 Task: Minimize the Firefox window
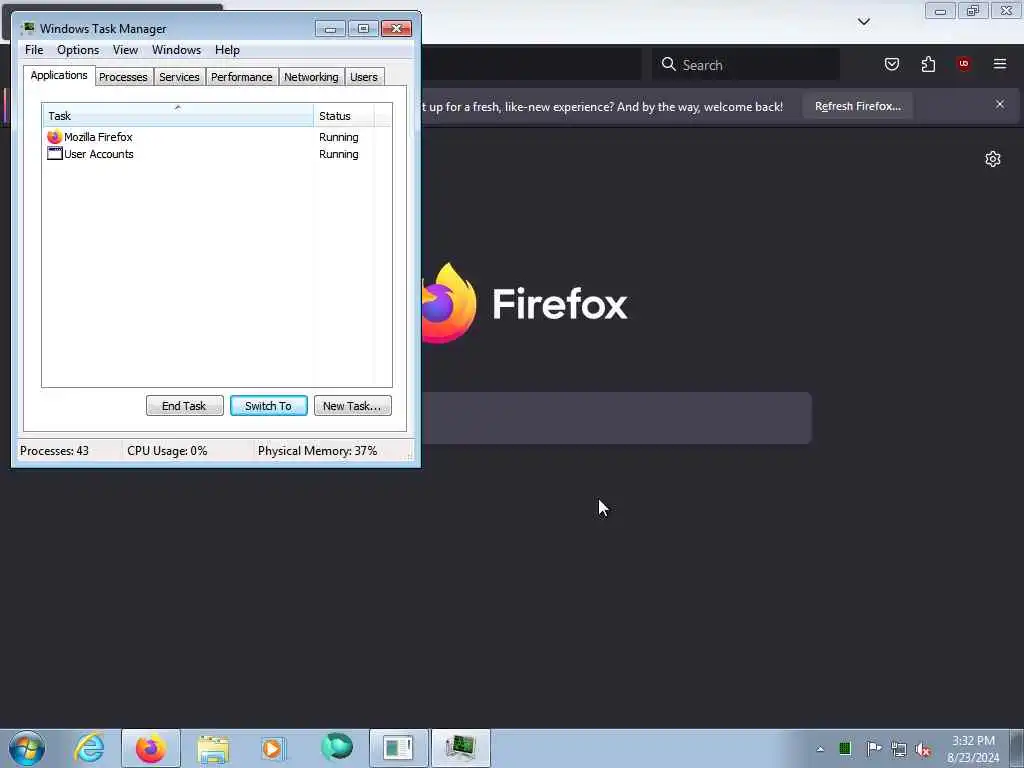click(940, 11)
